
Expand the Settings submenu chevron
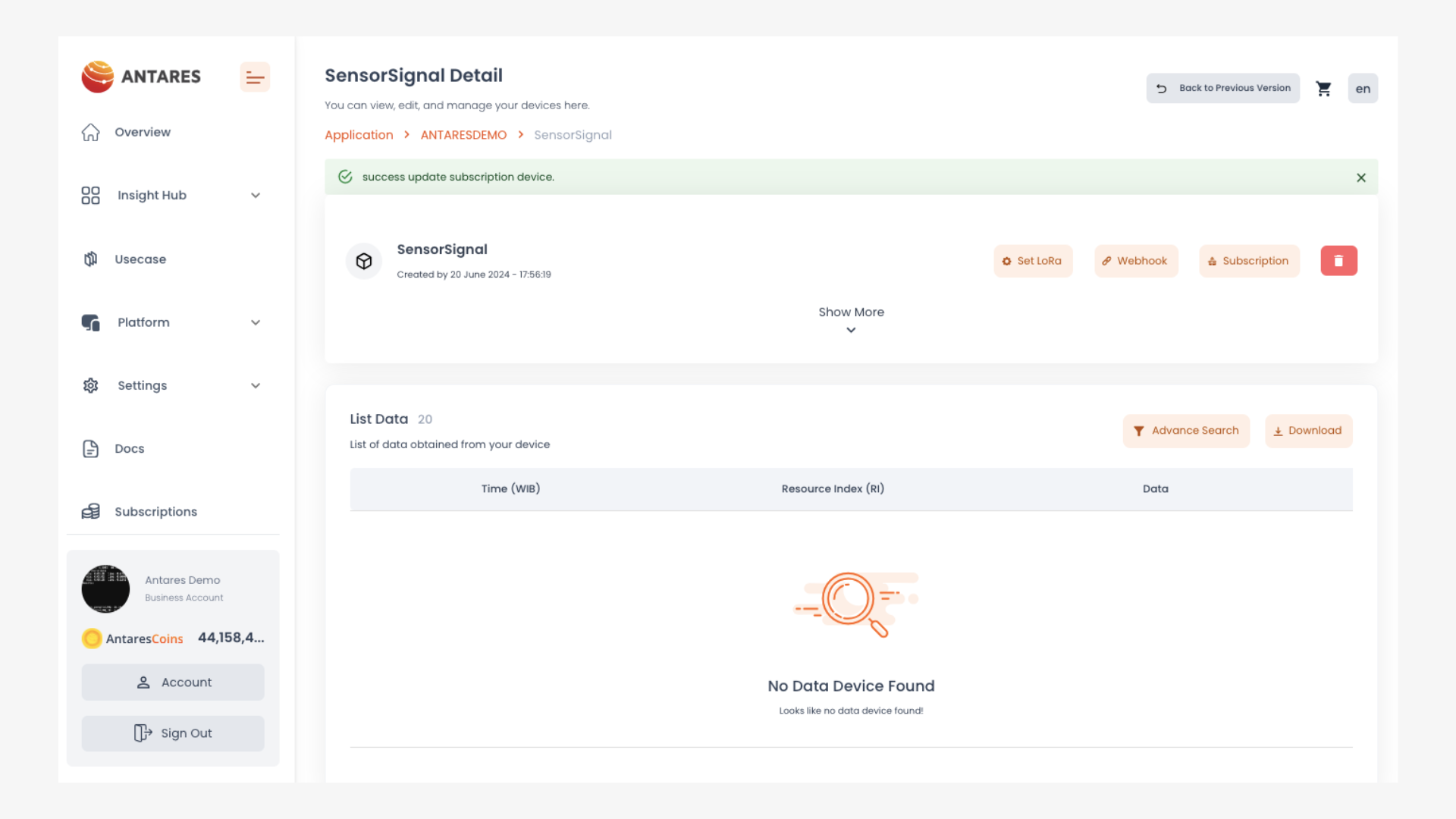point(256,386)
